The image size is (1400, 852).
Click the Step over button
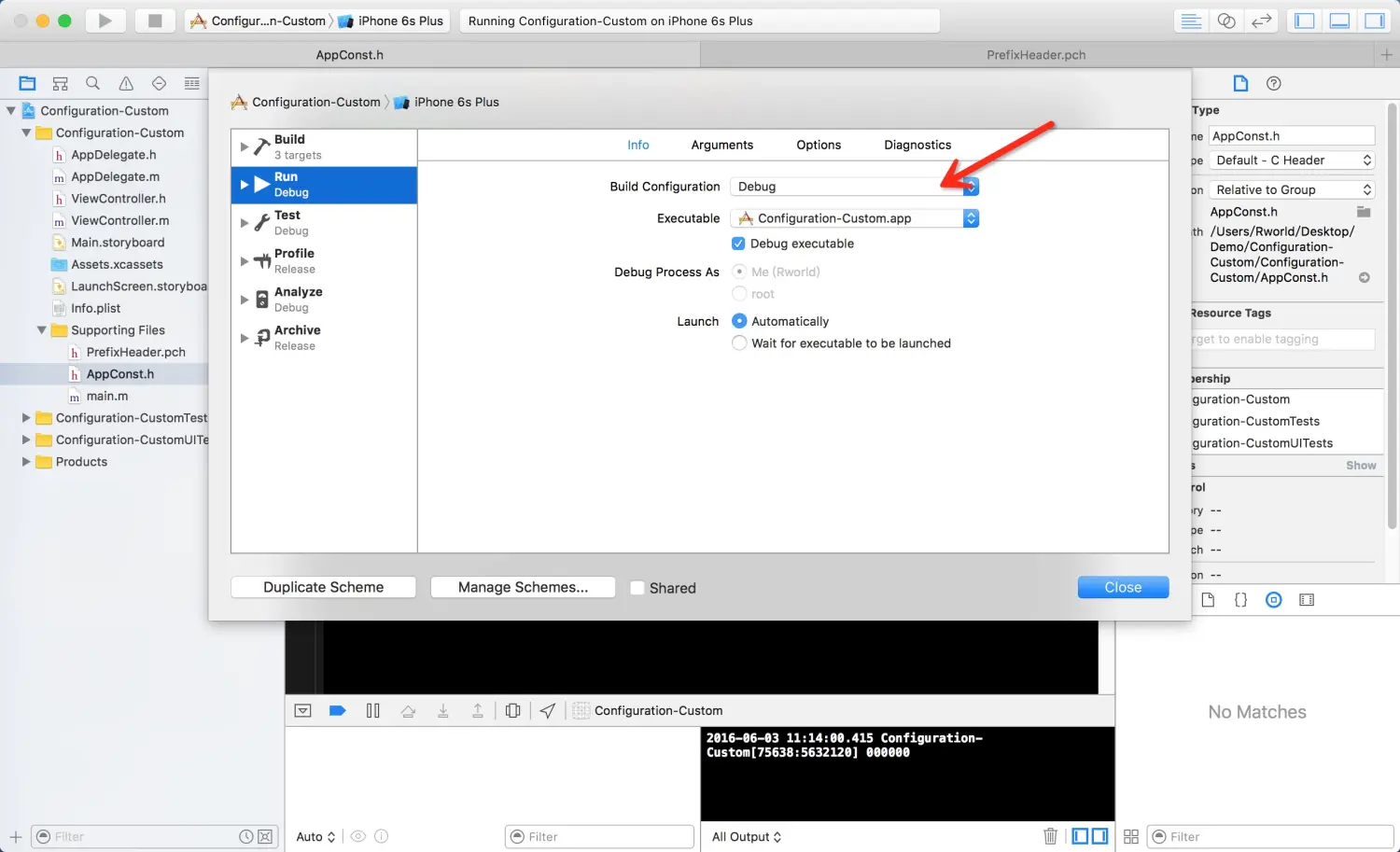pos(408,710)
